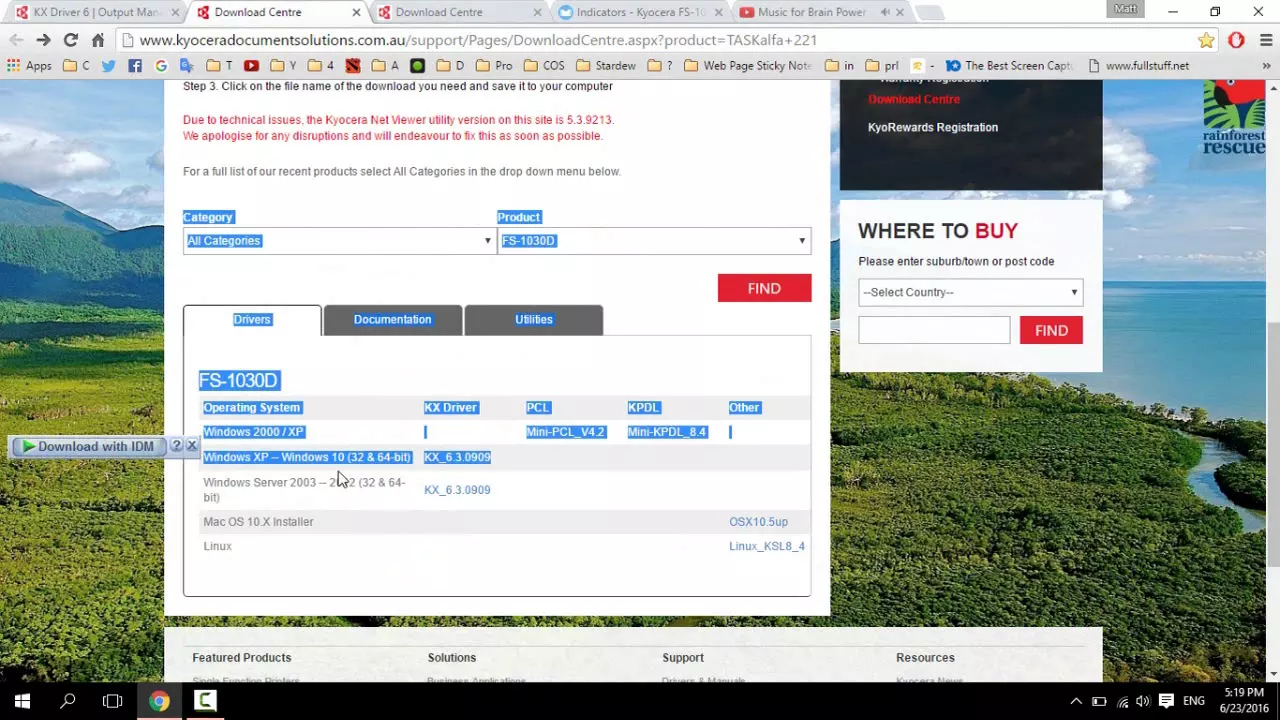Open the KyoRewards Registration link
1280x720 pixels.
point(932,127)
